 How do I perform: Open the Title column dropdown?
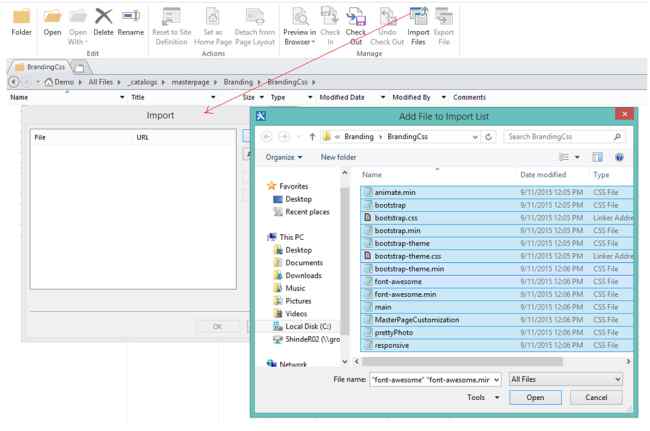(213, 97)
